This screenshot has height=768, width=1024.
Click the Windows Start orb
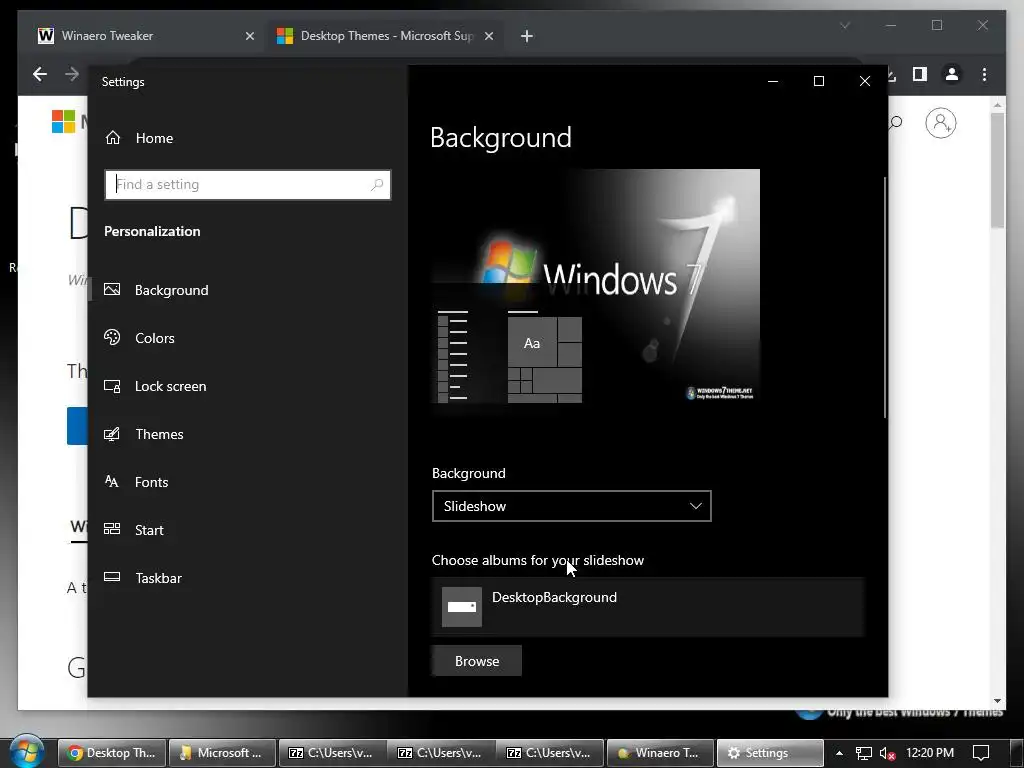(27, 752)
